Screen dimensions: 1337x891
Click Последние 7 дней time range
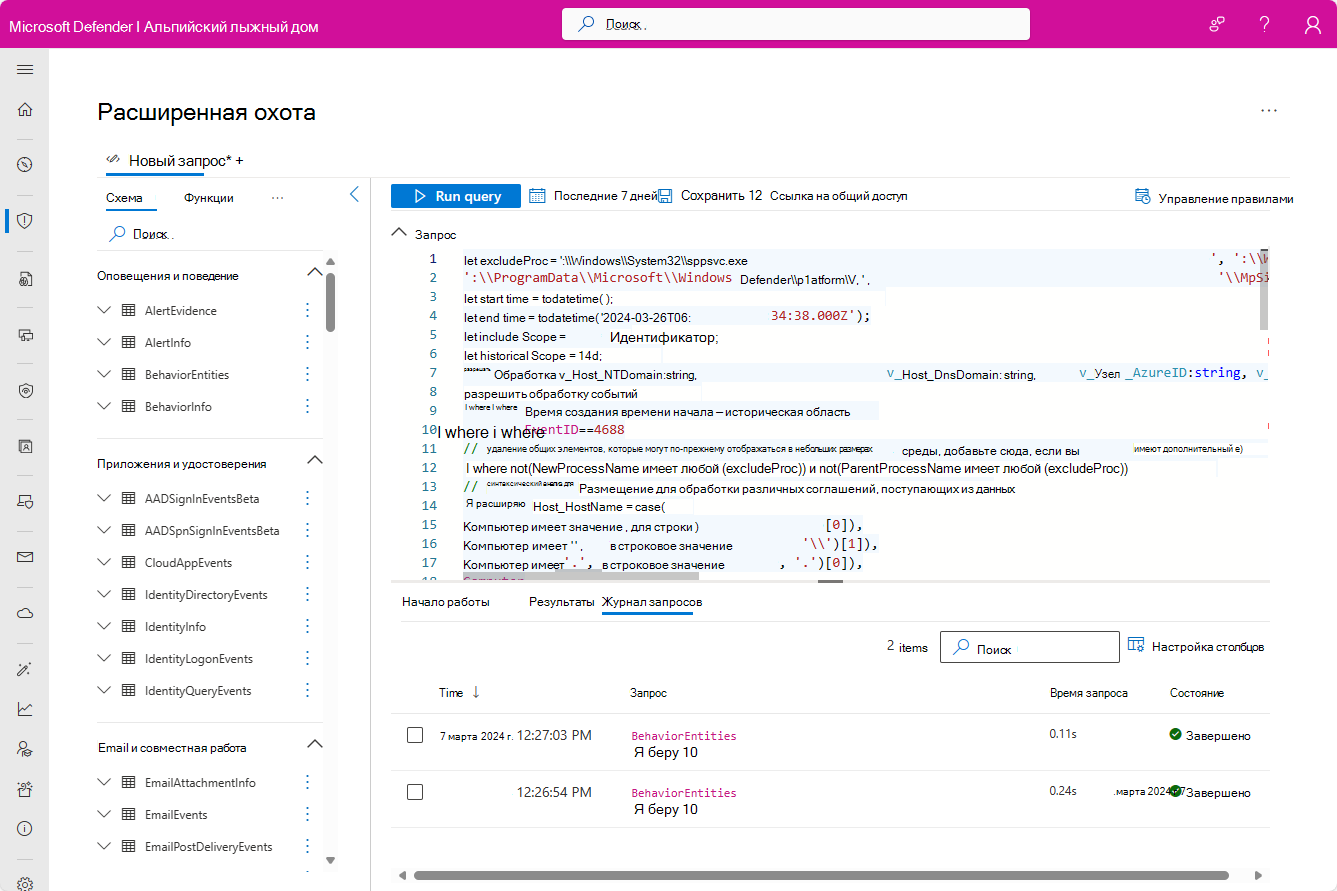[x=605, y=196]
